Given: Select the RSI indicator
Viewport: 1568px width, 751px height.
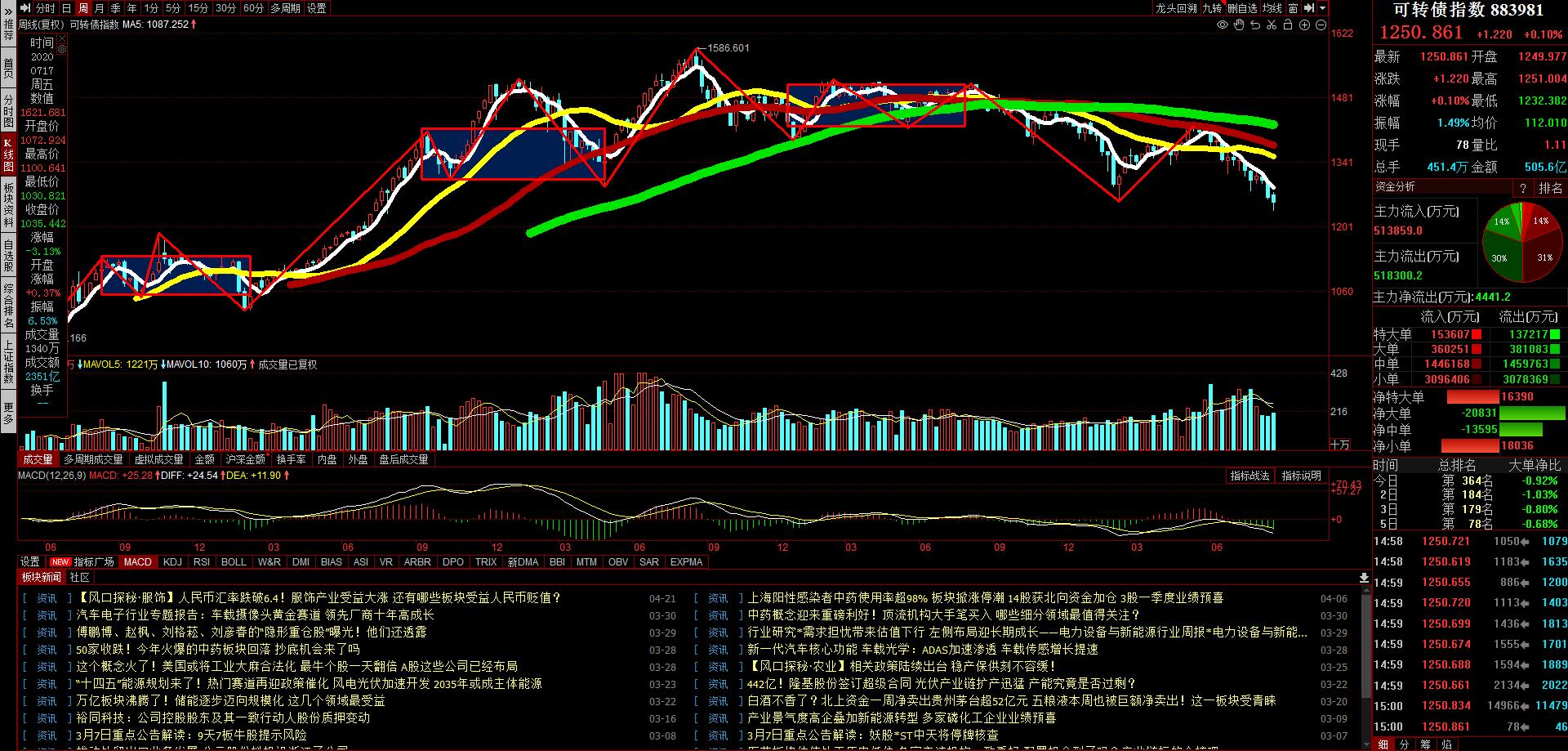Looking at the screenshot, I should pyautogui.click(x=201, y=562).
